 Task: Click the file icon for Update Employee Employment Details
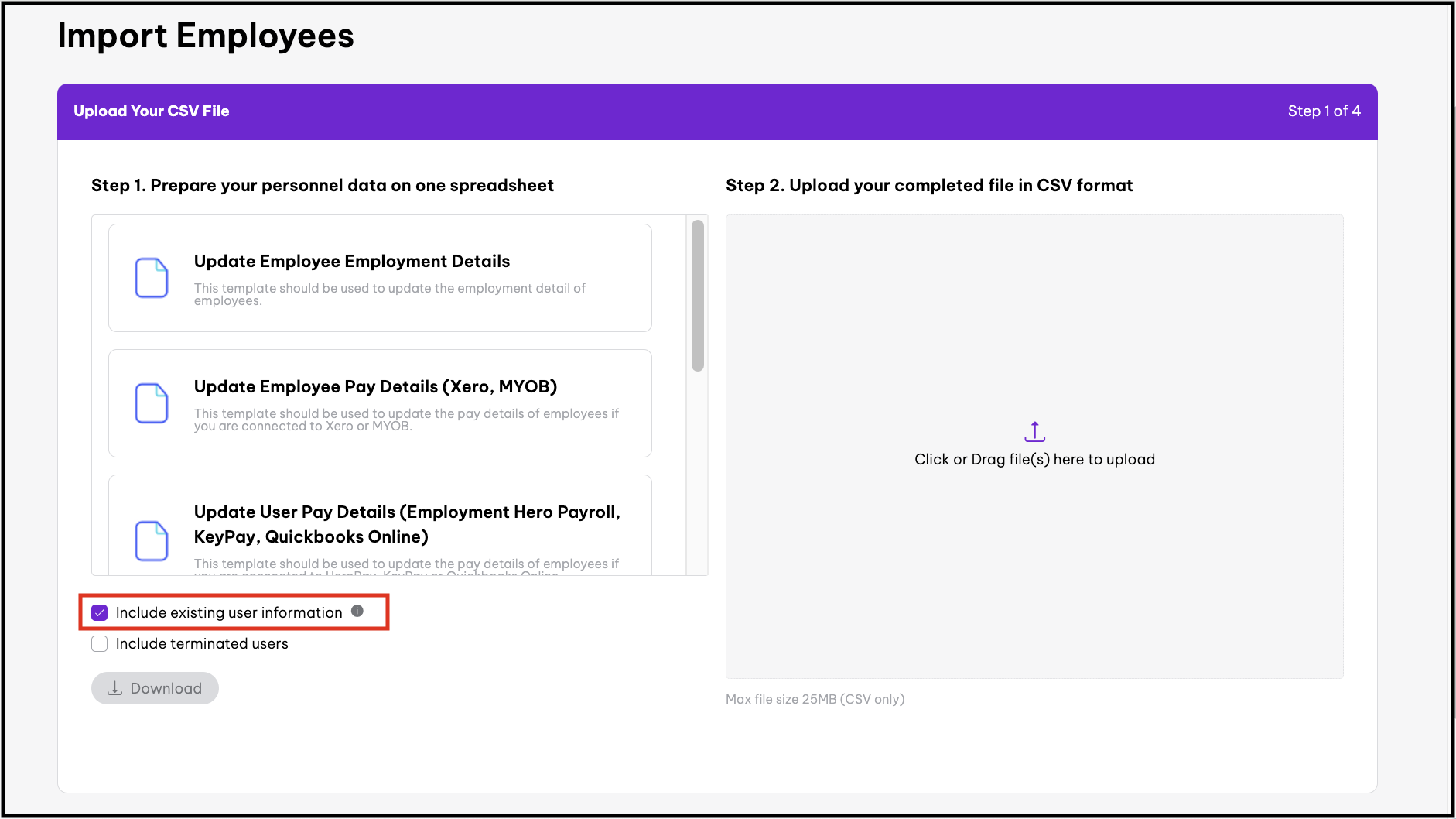[x=152, y=278]
